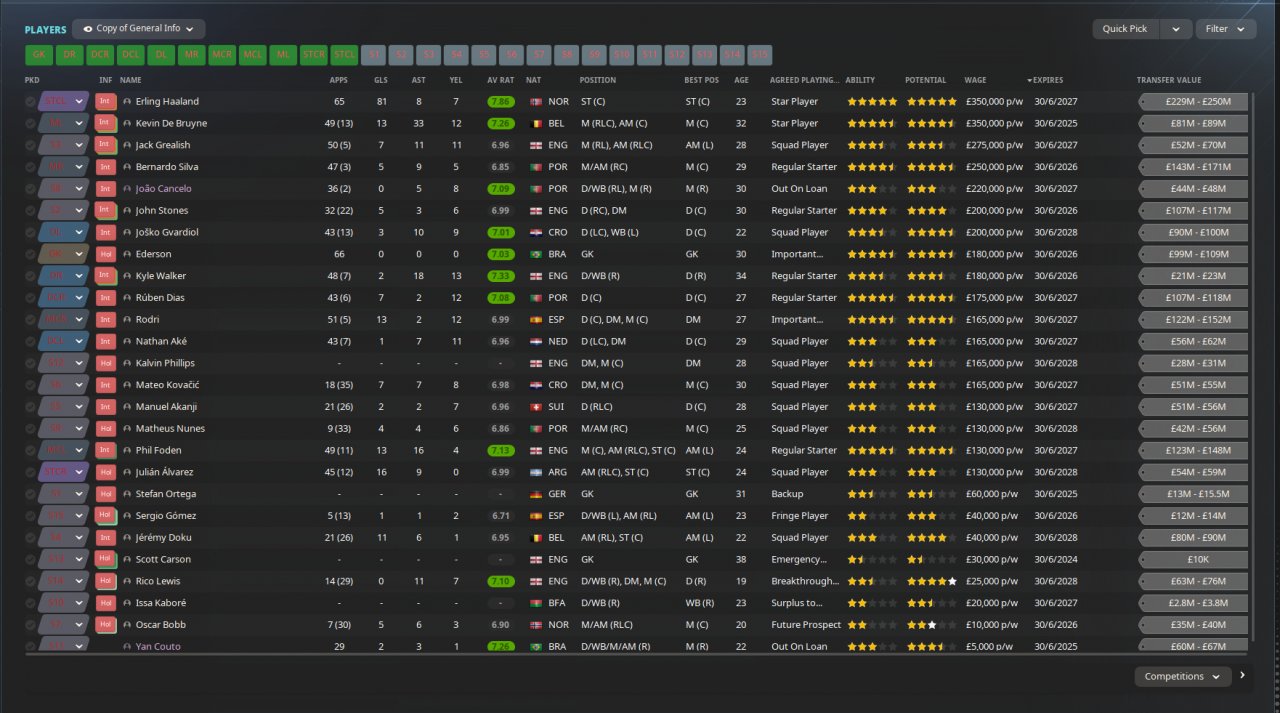Toggle picked checkmark for Stefan Ortega
This screenshot has height=713, width=1280.
coord(30,494)
